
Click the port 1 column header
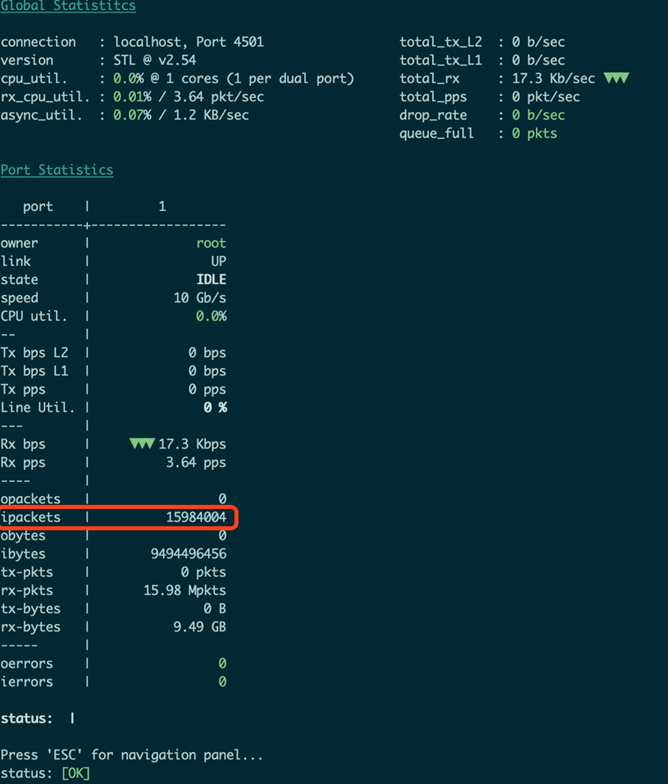[x=162, y=206]
